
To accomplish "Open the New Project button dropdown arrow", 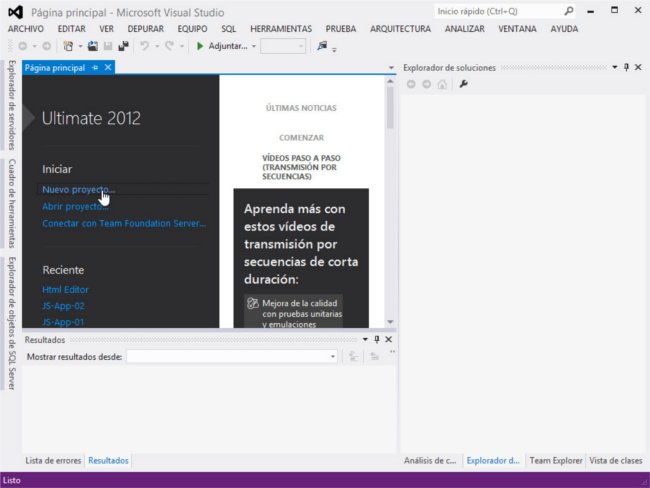I will coord(80,46).
